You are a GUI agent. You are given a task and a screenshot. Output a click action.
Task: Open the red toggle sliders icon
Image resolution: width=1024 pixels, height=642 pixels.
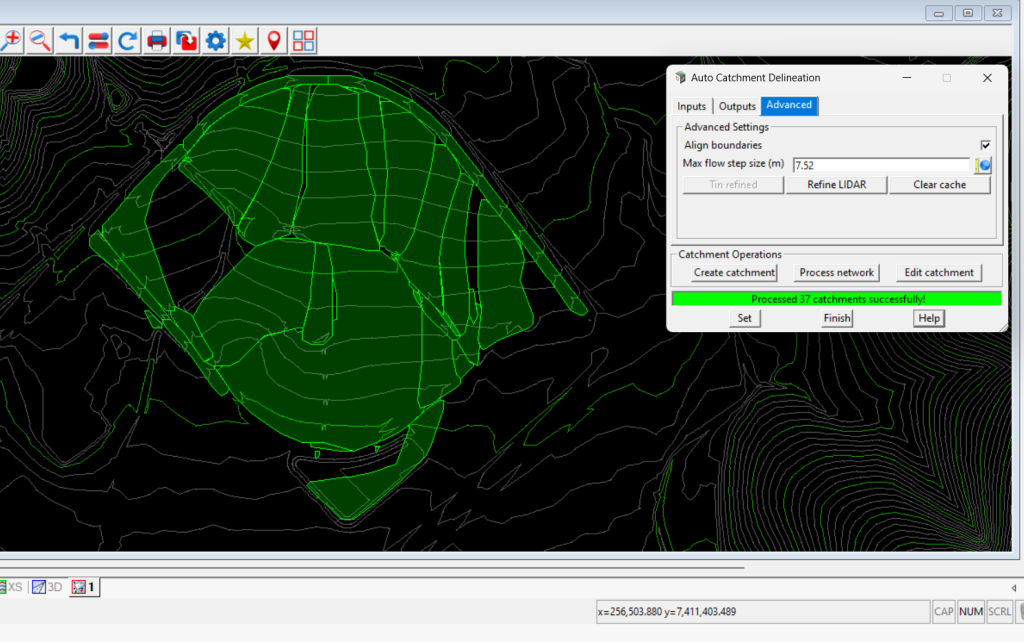(x=98, y=41)
